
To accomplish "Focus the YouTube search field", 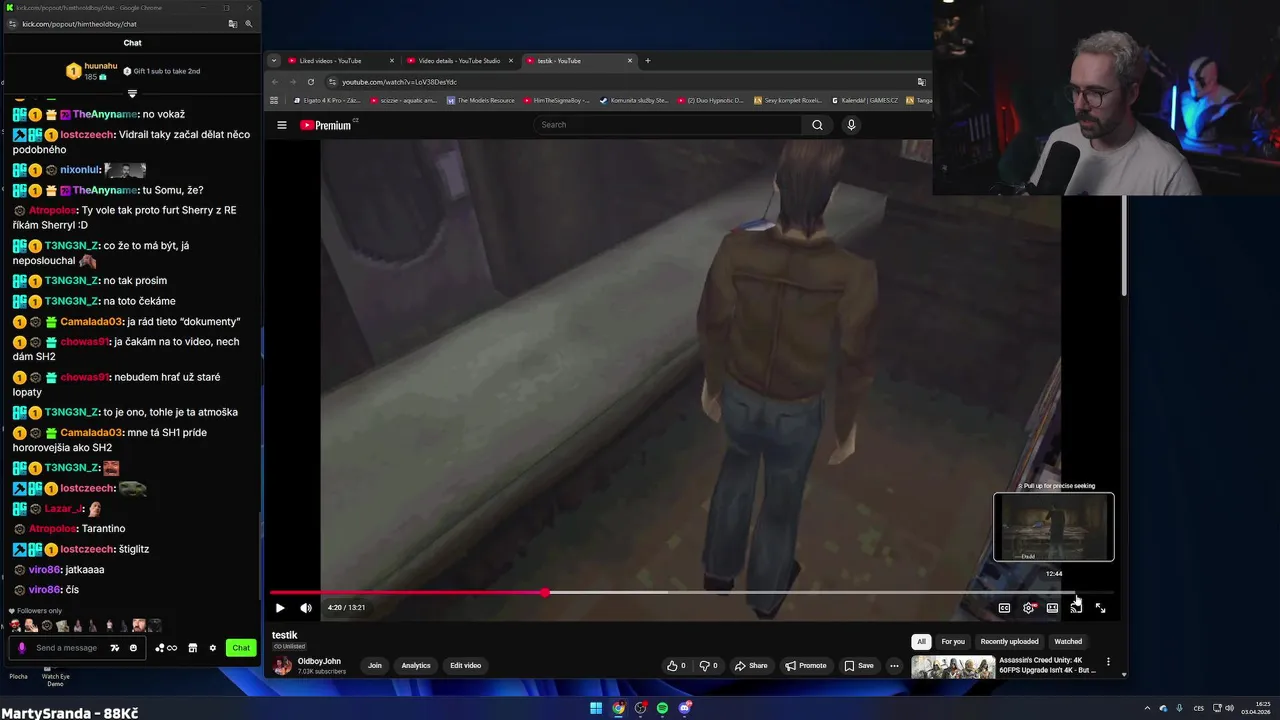I will 668,125.
